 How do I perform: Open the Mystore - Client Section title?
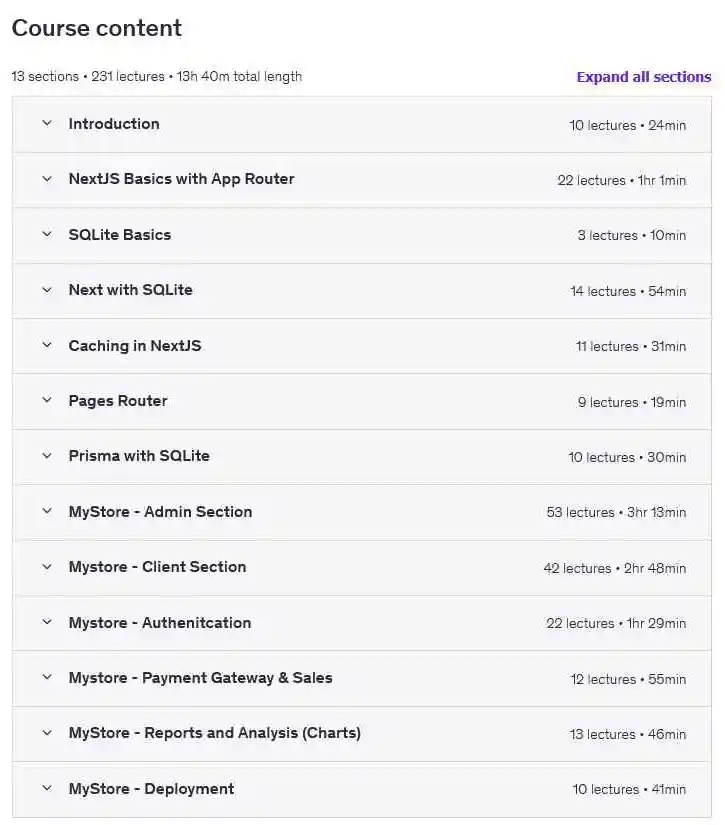(157, 567)
